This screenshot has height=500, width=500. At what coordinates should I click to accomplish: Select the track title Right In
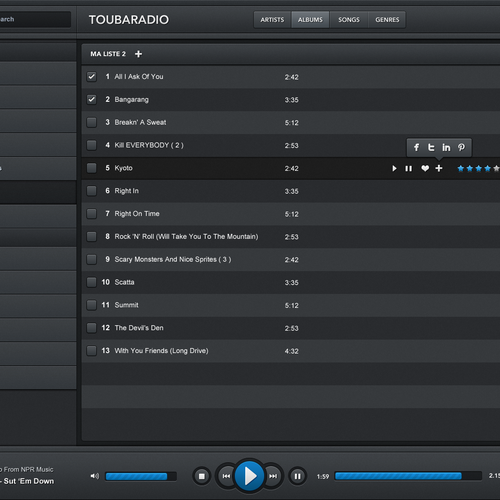127,191
